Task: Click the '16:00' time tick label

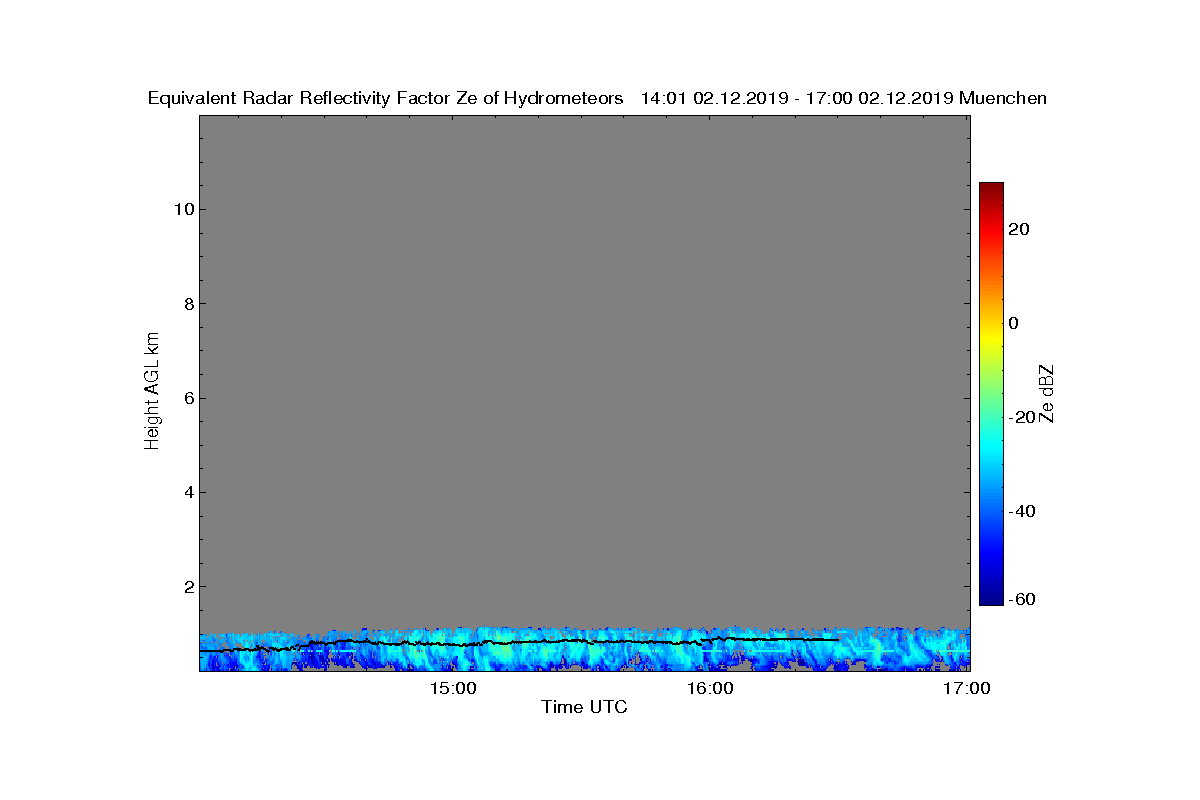Action: click(x=710, y=688)
